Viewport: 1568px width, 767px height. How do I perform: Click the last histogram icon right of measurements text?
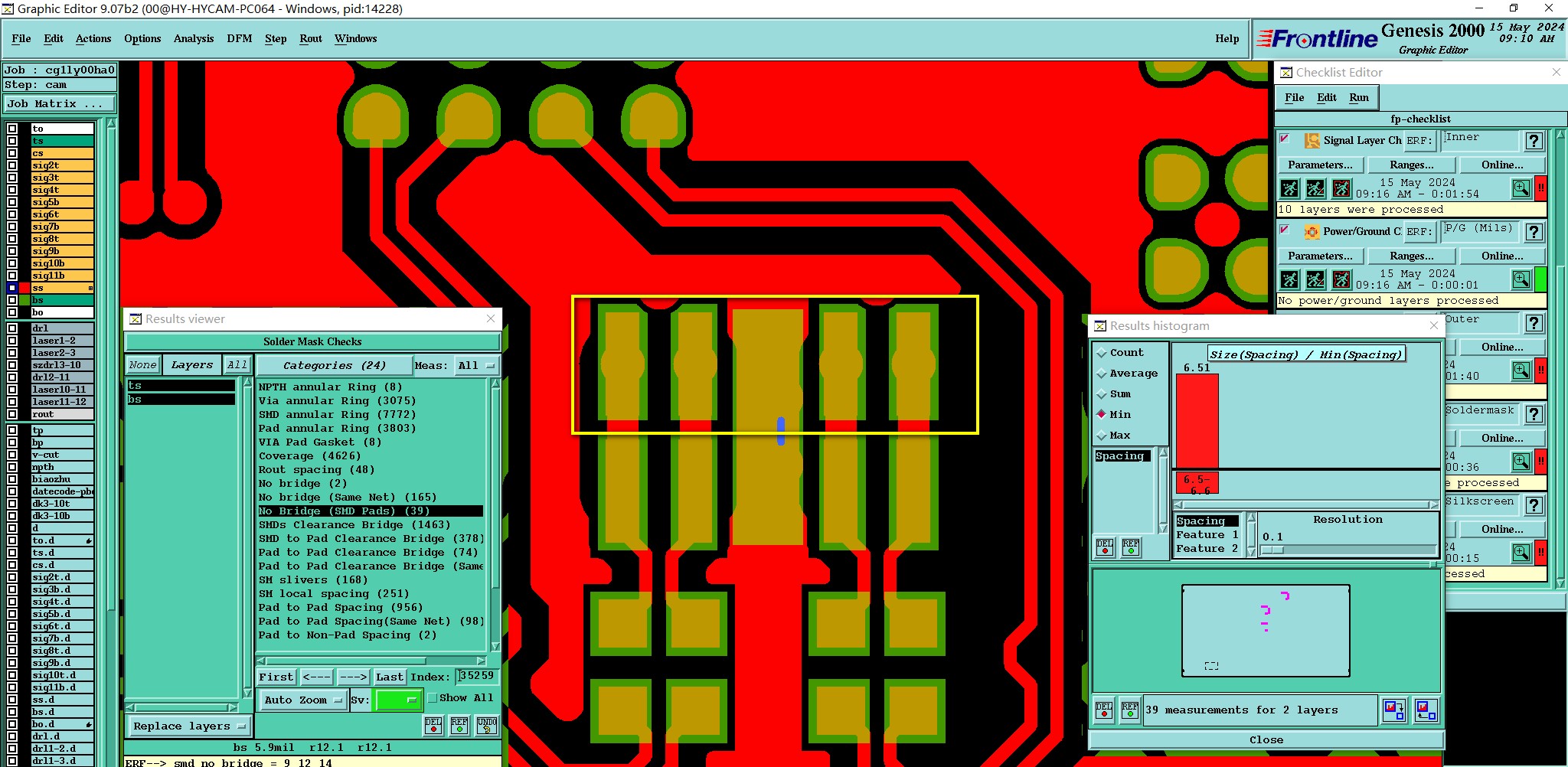point(1426,710)
